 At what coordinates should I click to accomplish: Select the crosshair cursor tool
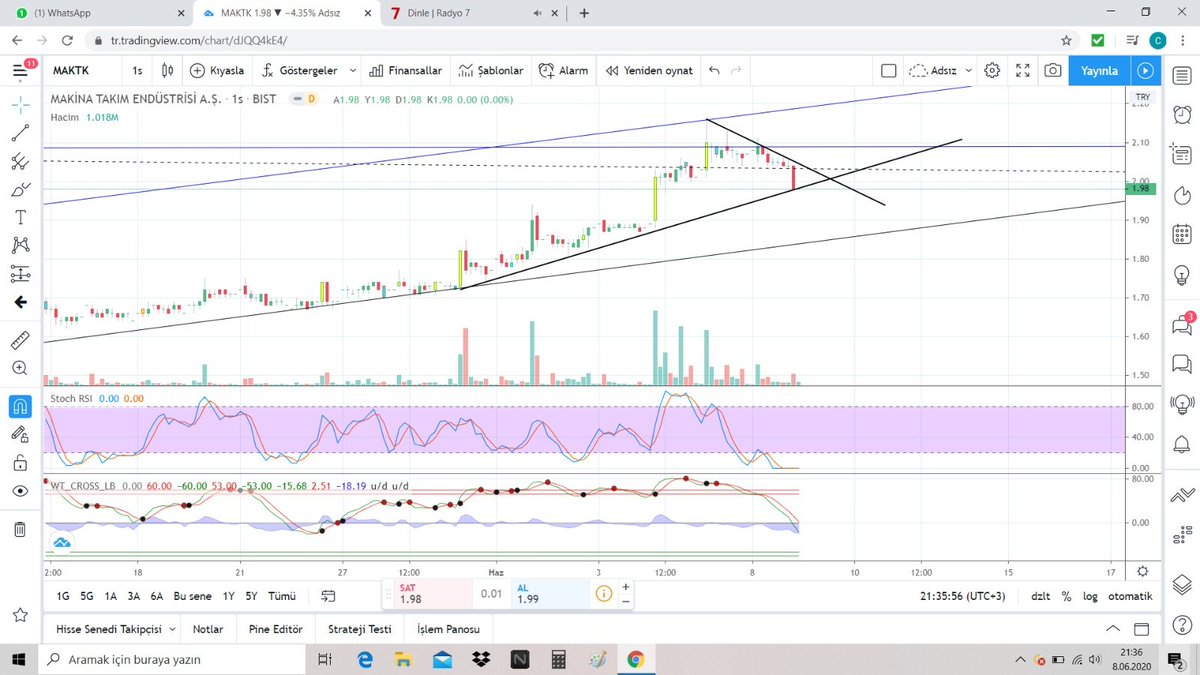pyautogui.click(x=20, y=104)
